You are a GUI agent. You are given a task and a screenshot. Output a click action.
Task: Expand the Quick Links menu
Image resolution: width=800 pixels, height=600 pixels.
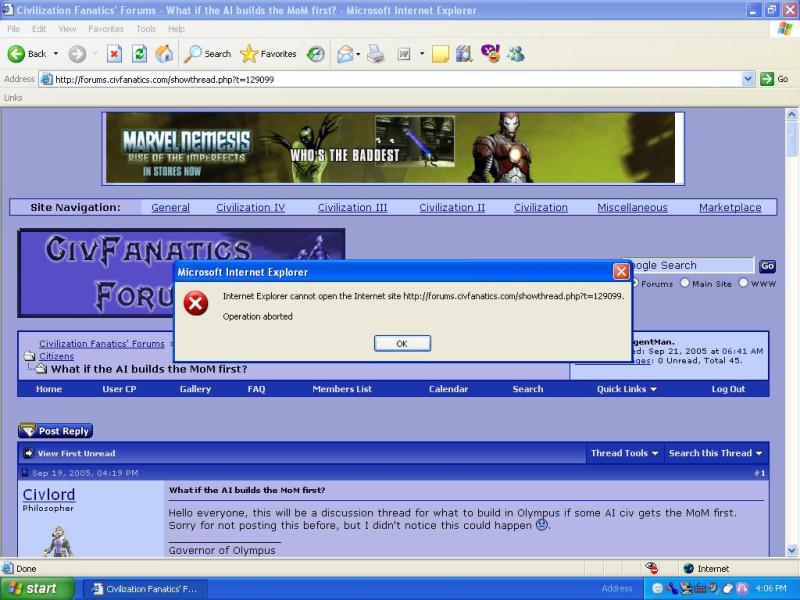627,389
